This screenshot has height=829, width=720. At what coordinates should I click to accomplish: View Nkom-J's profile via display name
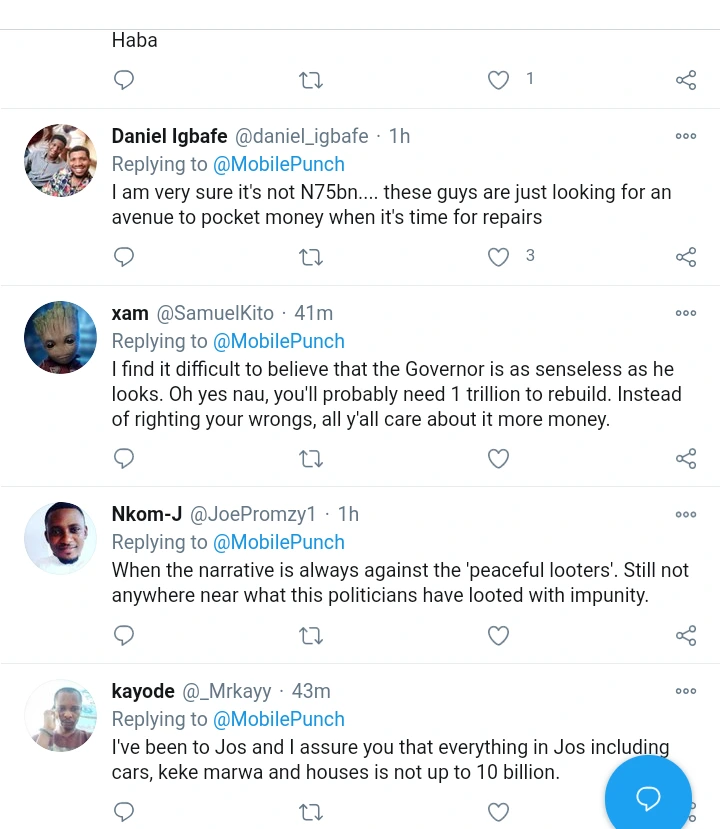point(146,514)
